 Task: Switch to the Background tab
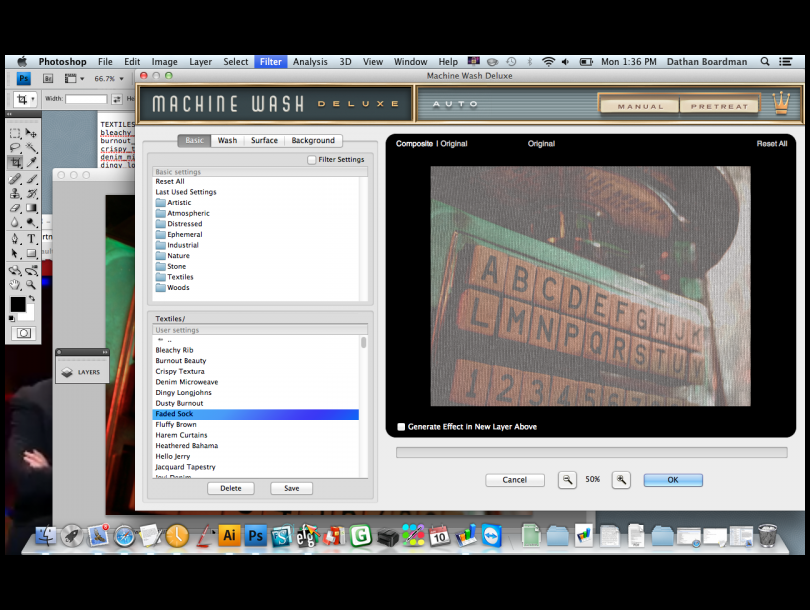pyautogui.click(x=313, y=140)
